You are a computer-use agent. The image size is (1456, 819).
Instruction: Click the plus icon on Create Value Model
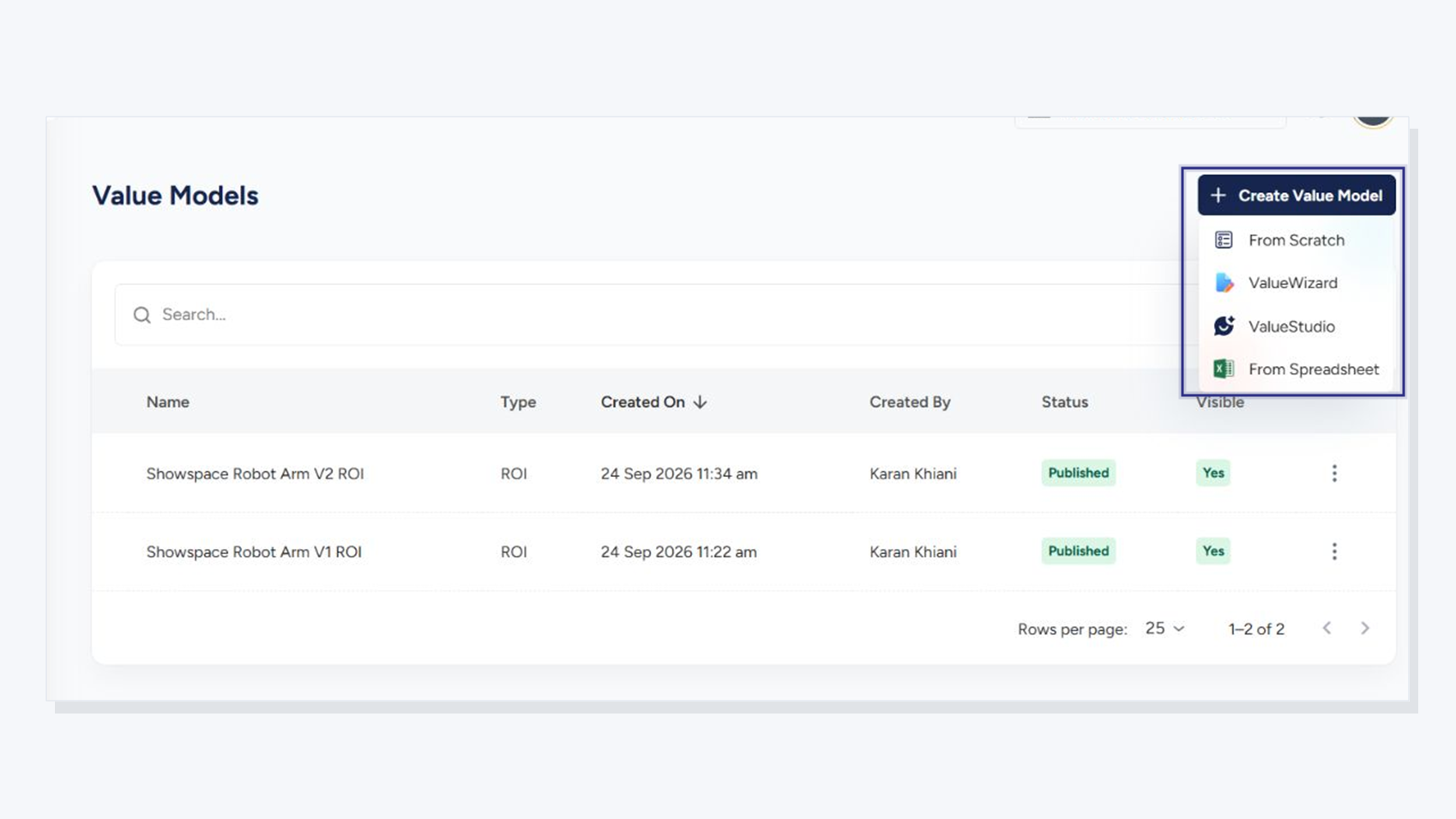point(1218,196)
